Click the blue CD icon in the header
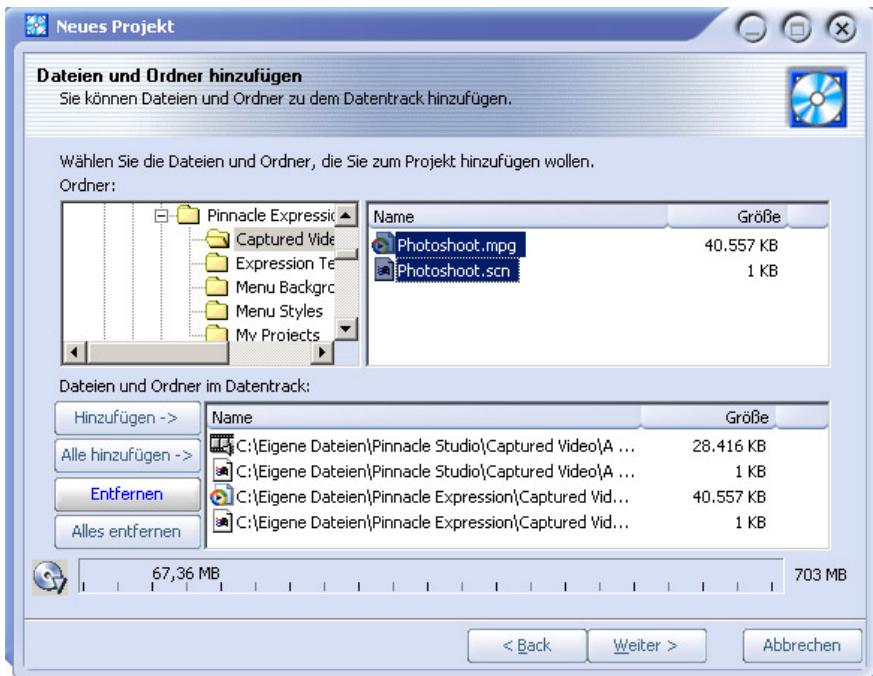Viewport: 873px width, 676px height. 817,99
